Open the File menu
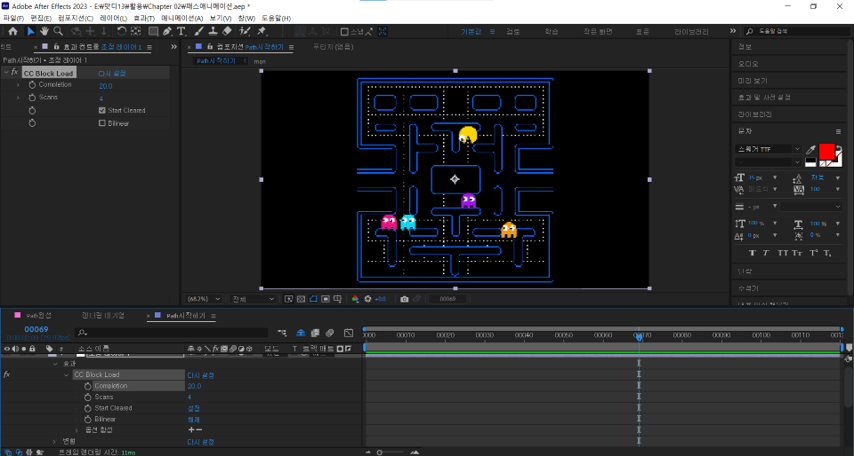 [13, 18]
